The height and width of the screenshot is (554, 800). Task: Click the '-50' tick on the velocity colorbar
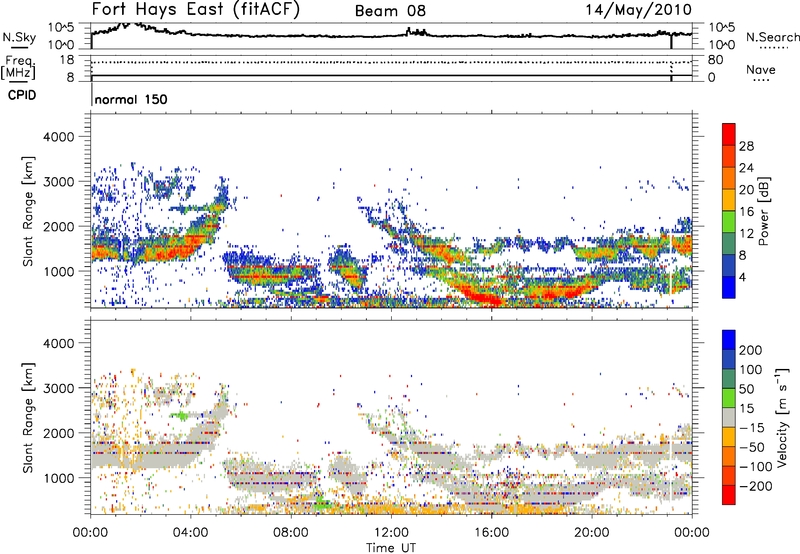point(751,447)
